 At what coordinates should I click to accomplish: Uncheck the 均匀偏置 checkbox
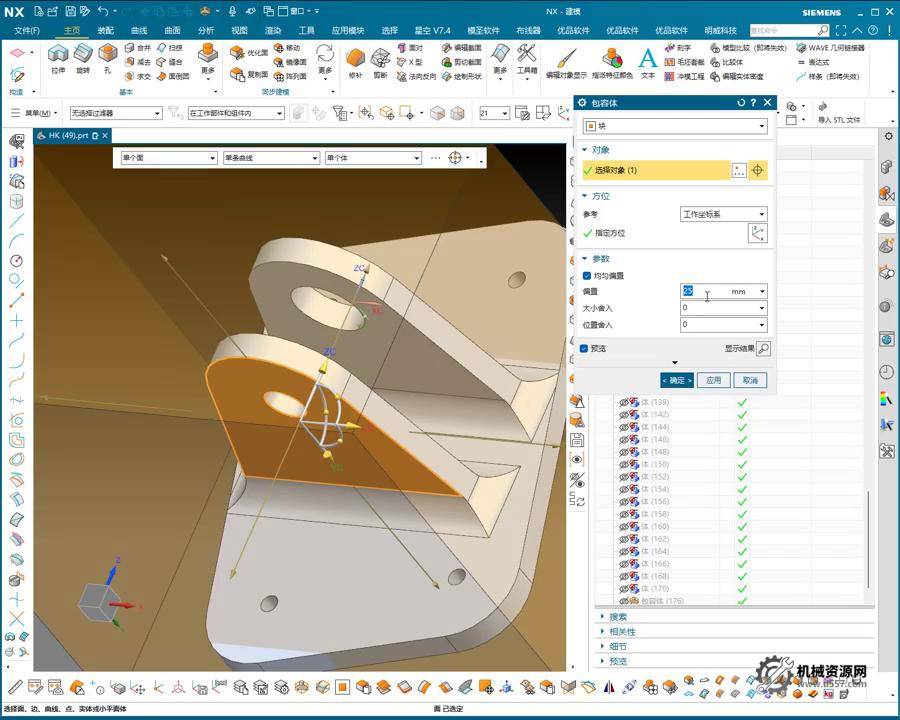586,275
